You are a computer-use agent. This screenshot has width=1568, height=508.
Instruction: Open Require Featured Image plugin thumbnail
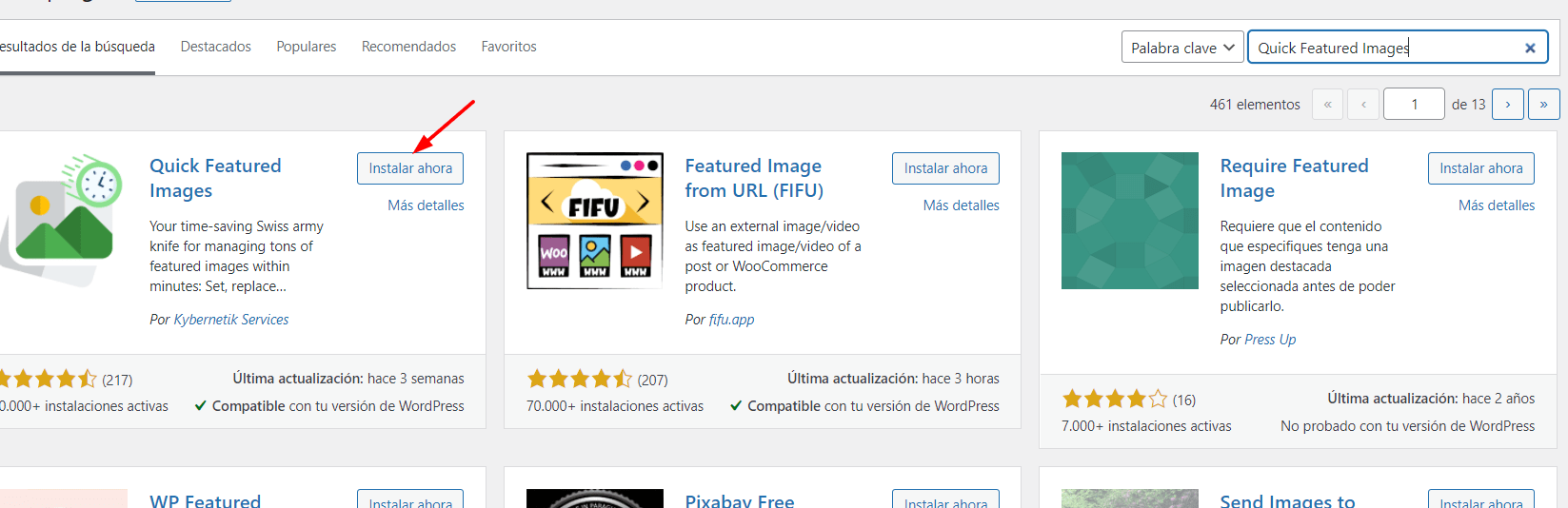[1130, 221]
